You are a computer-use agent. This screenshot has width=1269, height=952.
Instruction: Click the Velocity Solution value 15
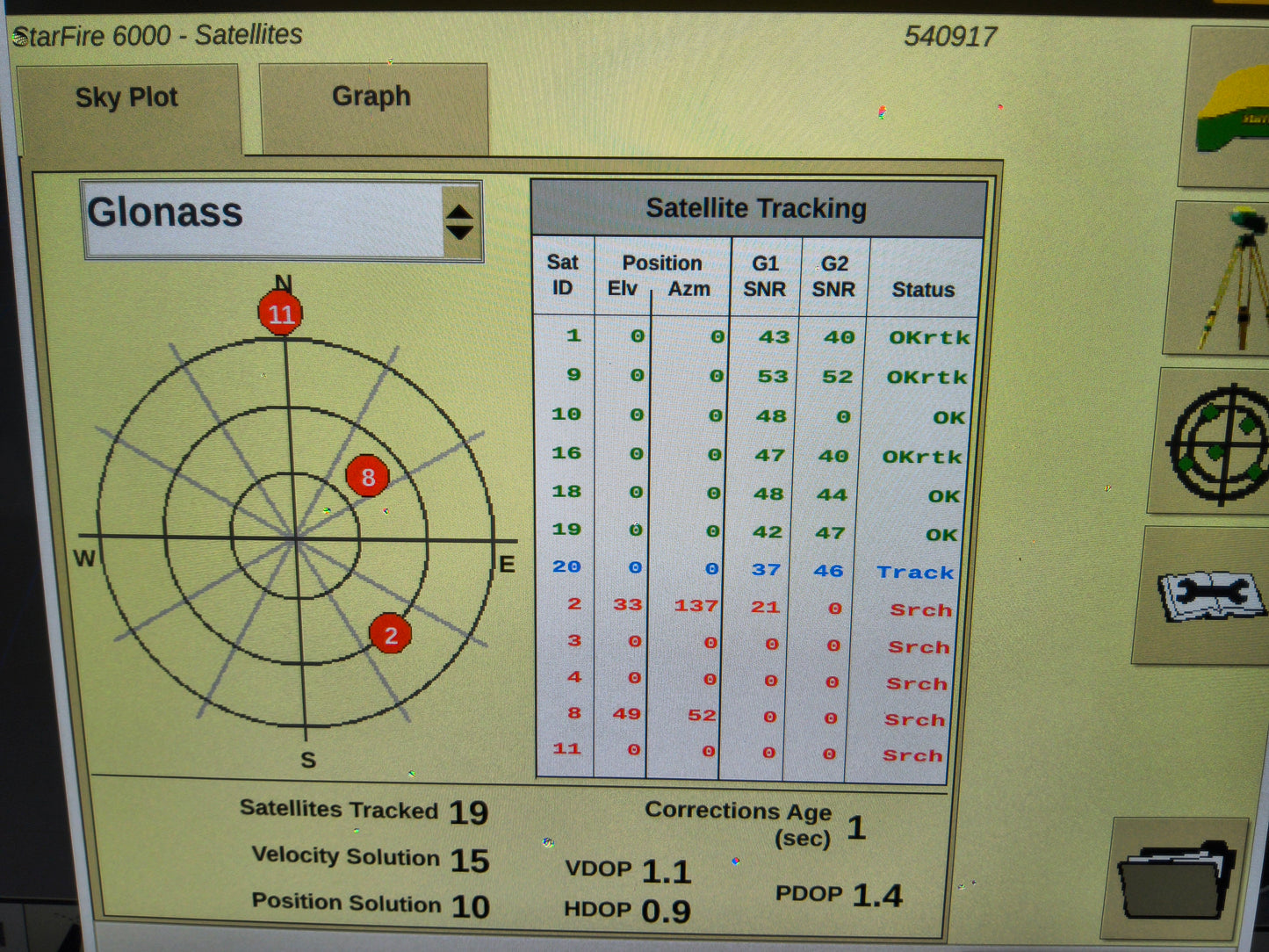[x=469, y=861]
